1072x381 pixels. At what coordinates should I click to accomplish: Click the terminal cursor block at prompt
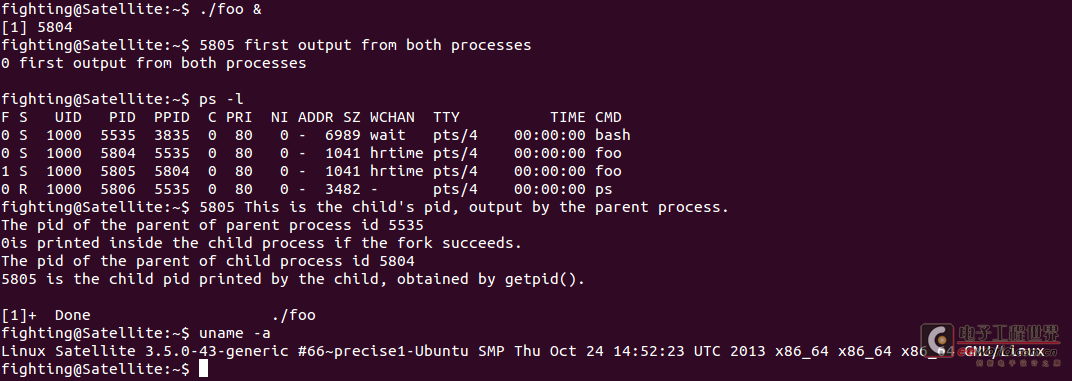[x=203, y=369]
